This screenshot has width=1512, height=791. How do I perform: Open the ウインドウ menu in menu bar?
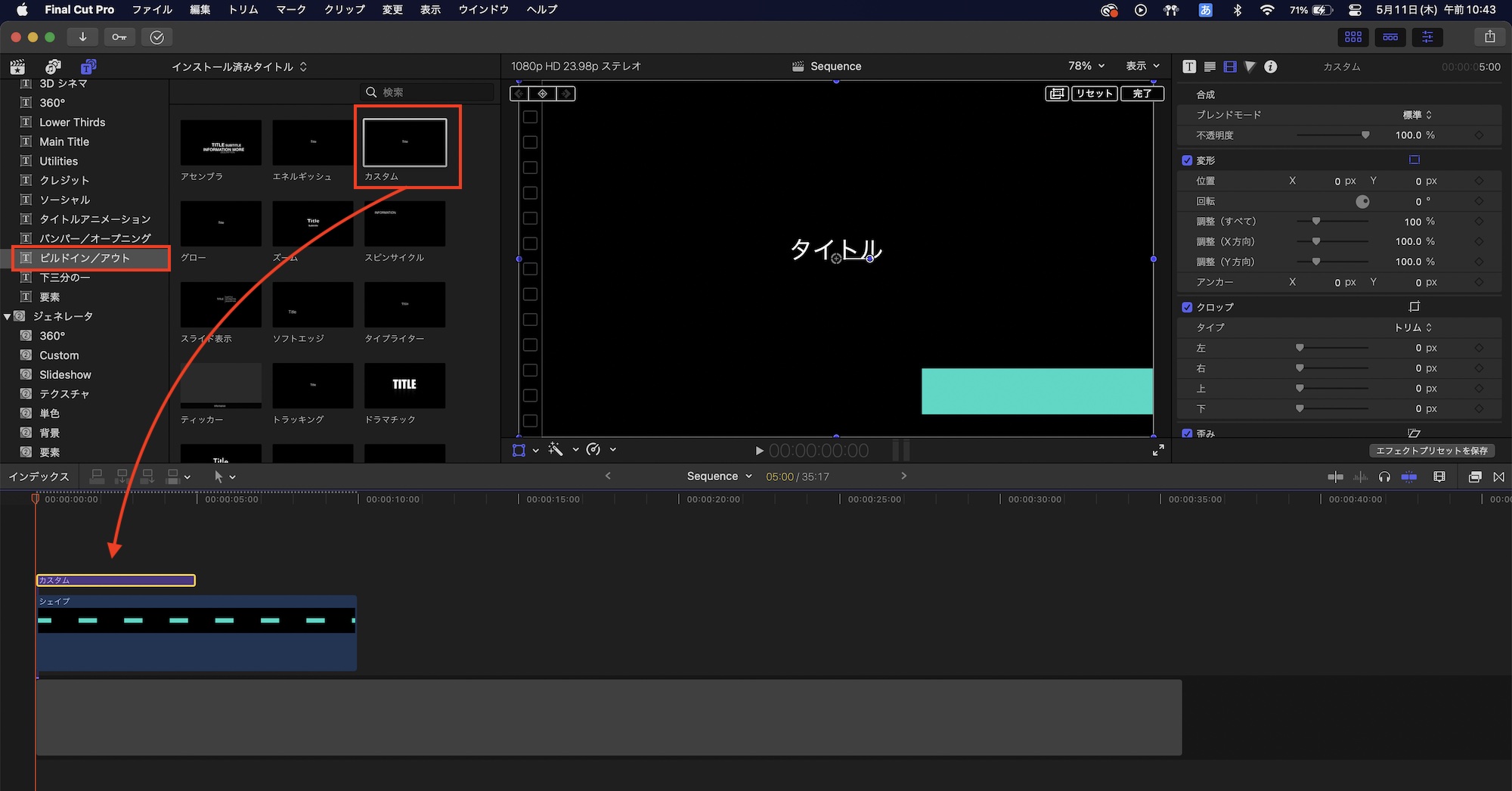coord(483,10)
